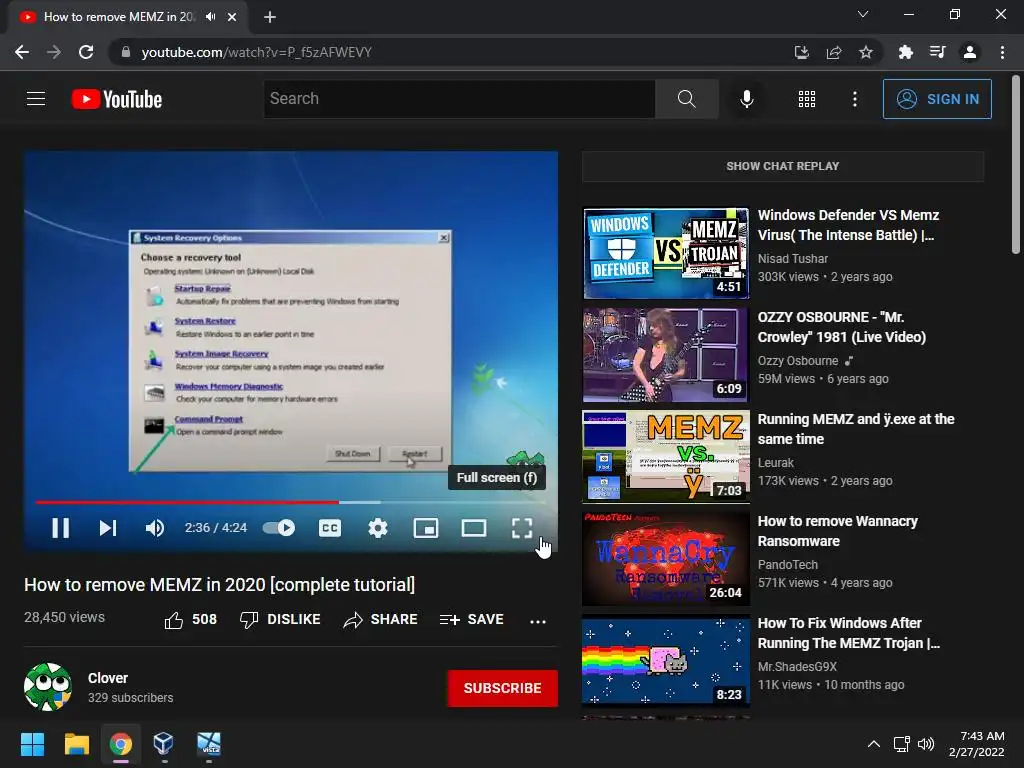Go forward in browser history
Screen dimensions: 1024x768
[54, 52]
